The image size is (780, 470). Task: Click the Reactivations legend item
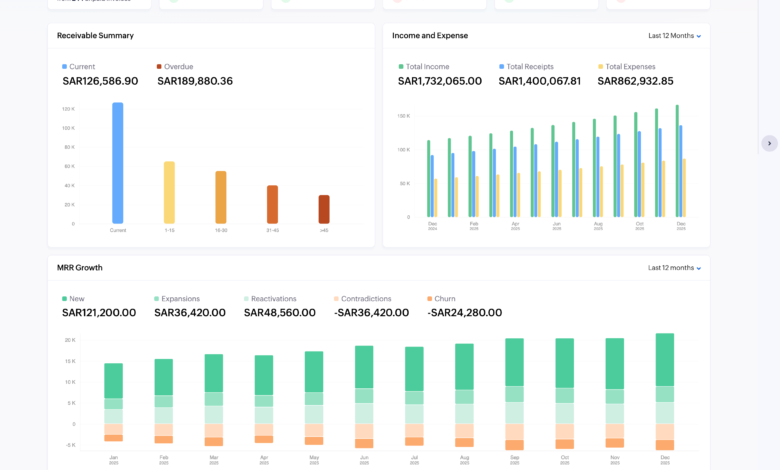pos(276,299)
